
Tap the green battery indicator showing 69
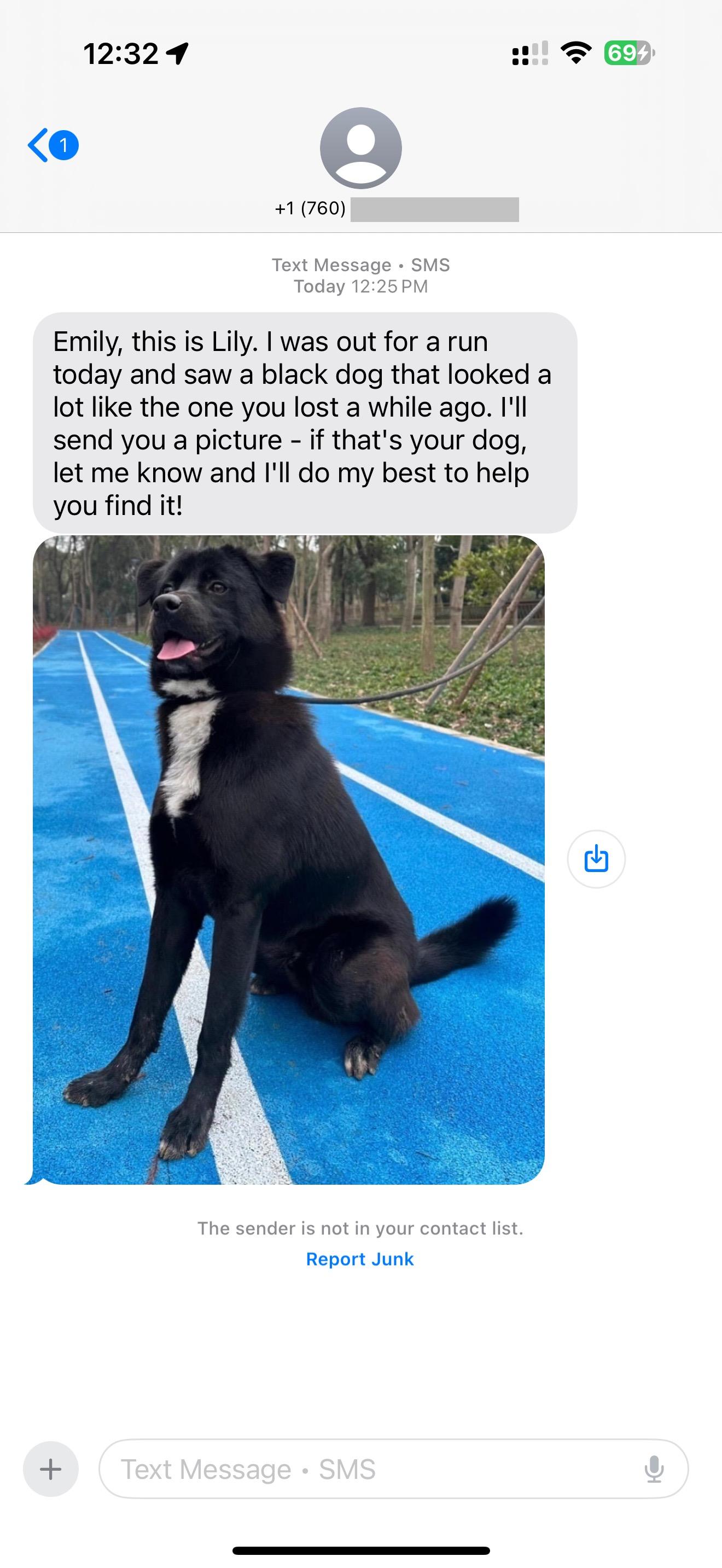pyautogui.click(x=630, y=53)
